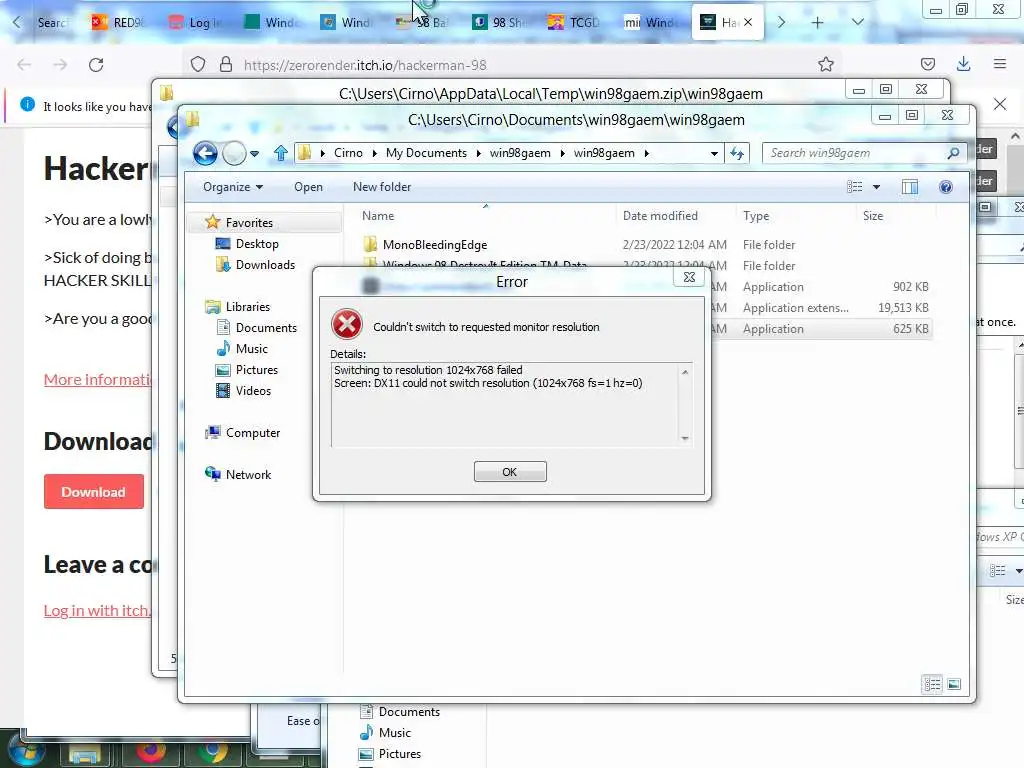Switch to large icons view at bottom right
Screen dimensions: 1024x768
[x=954, y=684]
